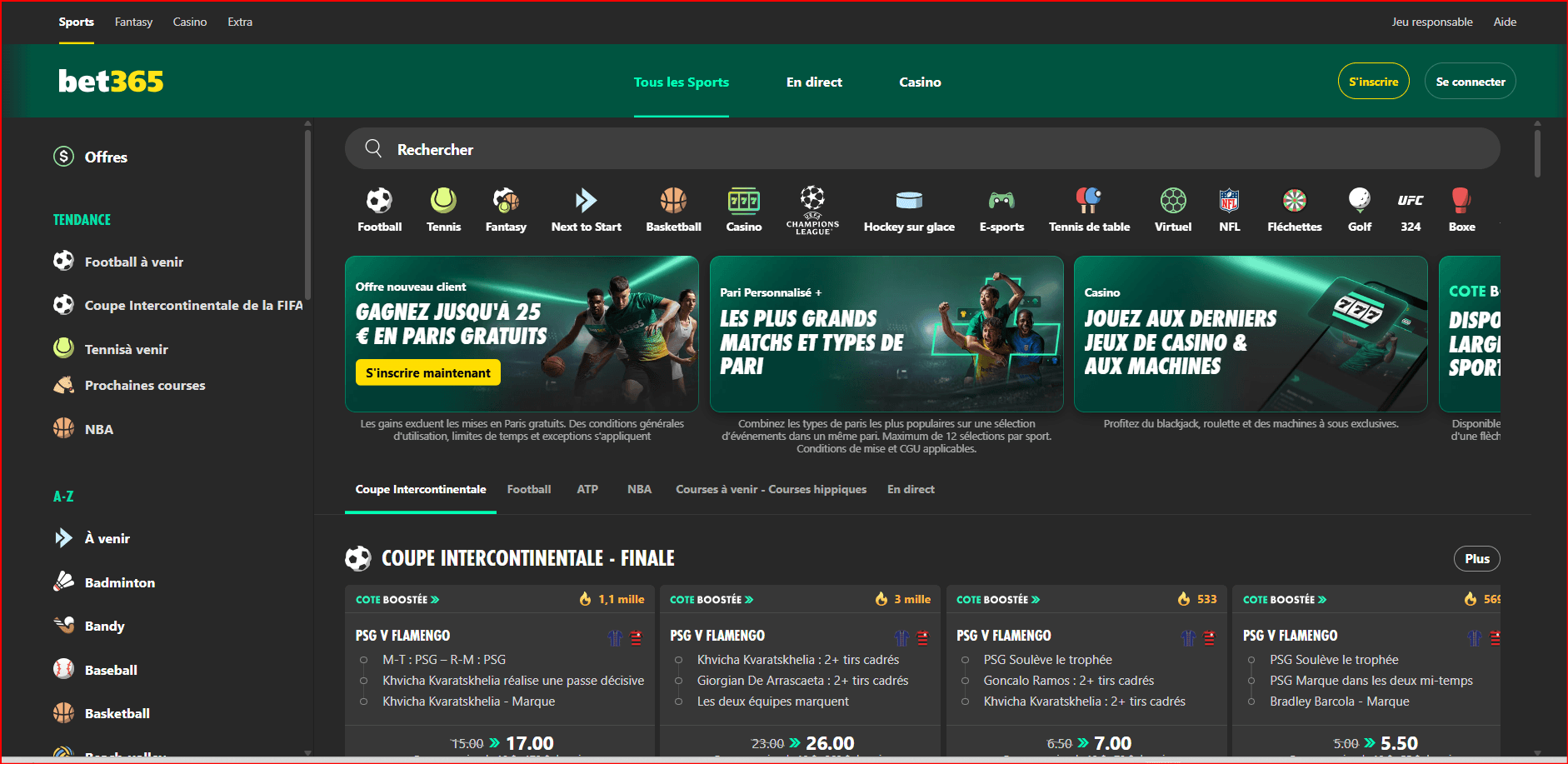Switch to the En direct header tab
Image resolution: width=1568 pixels, height=764 pixels.
click(x=814, y=82)
